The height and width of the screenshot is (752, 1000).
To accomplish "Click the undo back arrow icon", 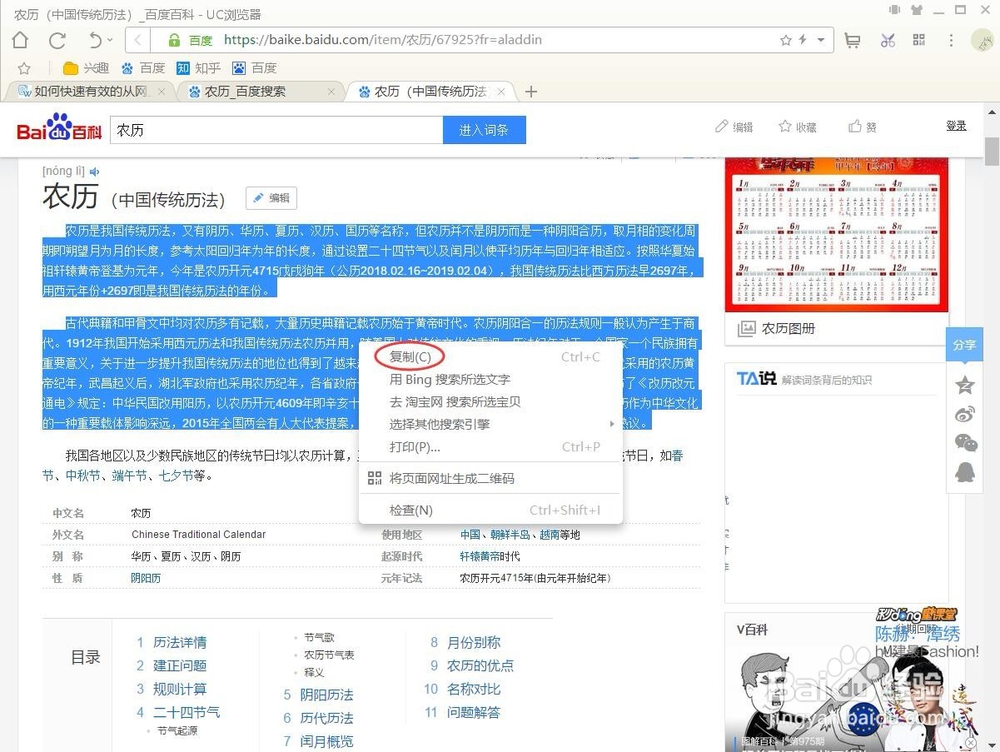I will 94,40.
